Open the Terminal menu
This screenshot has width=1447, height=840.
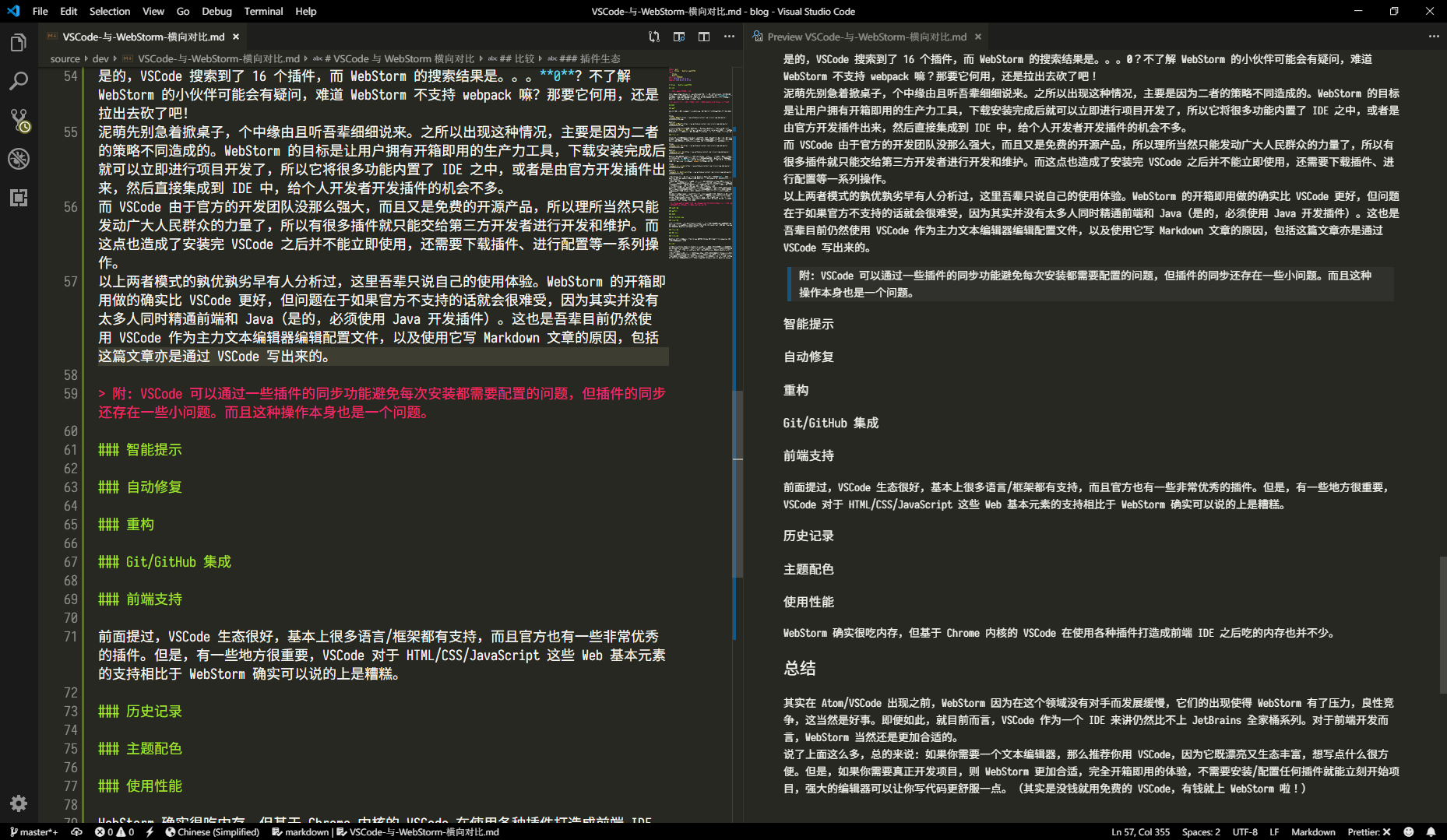(x=263, y=11)
